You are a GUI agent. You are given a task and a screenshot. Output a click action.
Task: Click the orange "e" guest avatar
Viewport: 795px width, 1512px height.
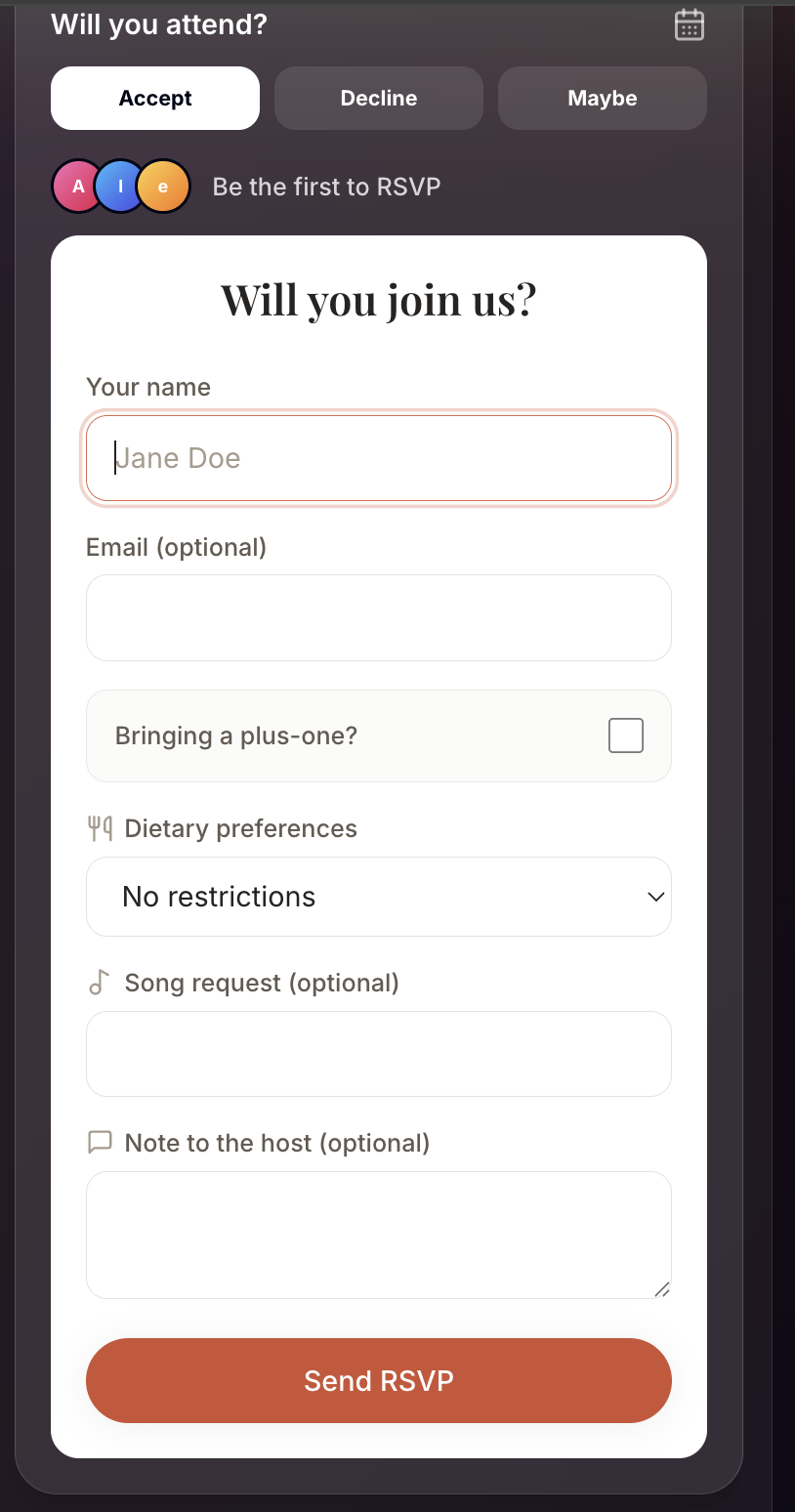pos(163,186)
